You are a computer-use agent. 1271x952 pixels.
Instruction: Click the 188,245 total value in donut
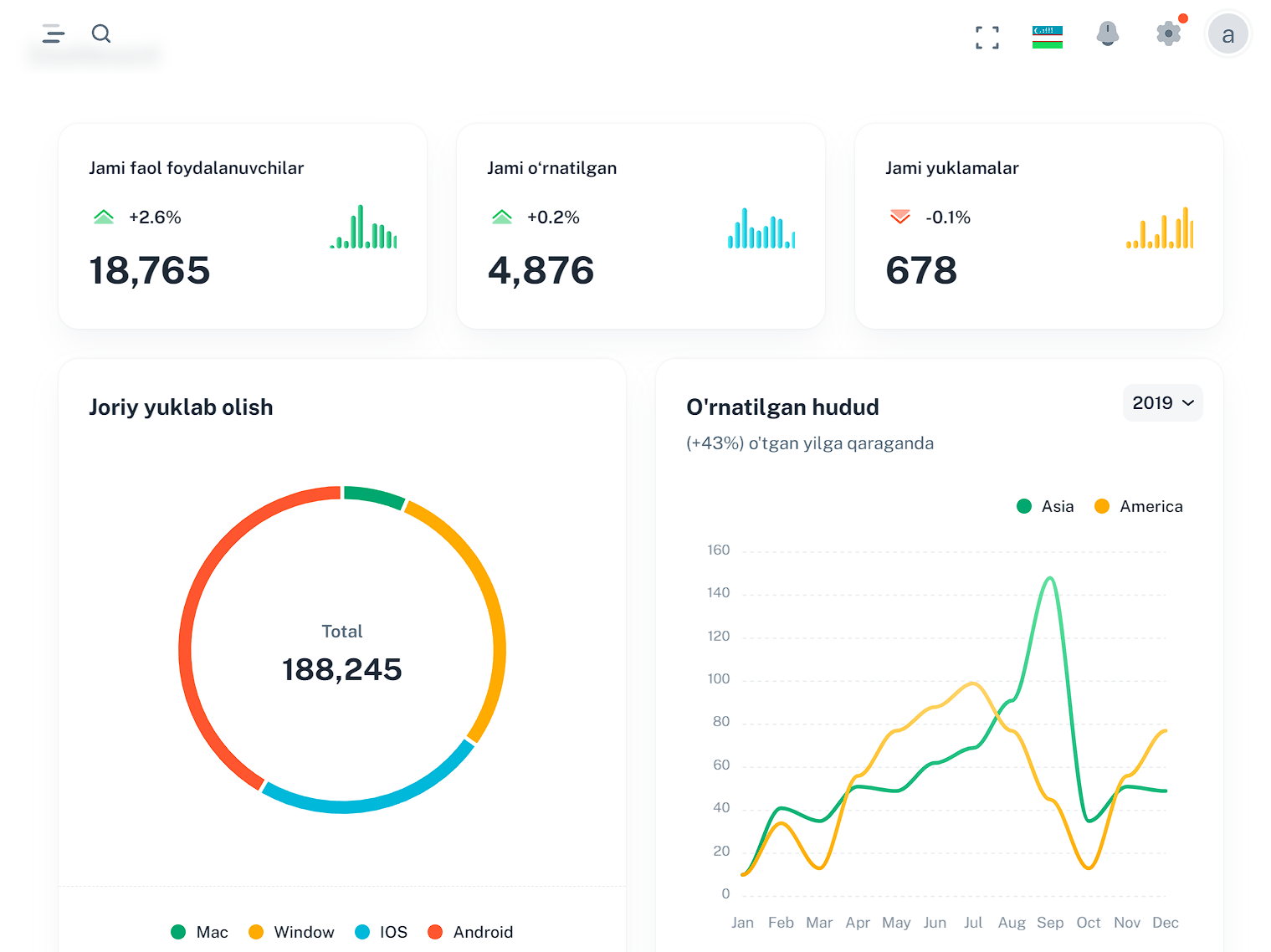[342, 669]
